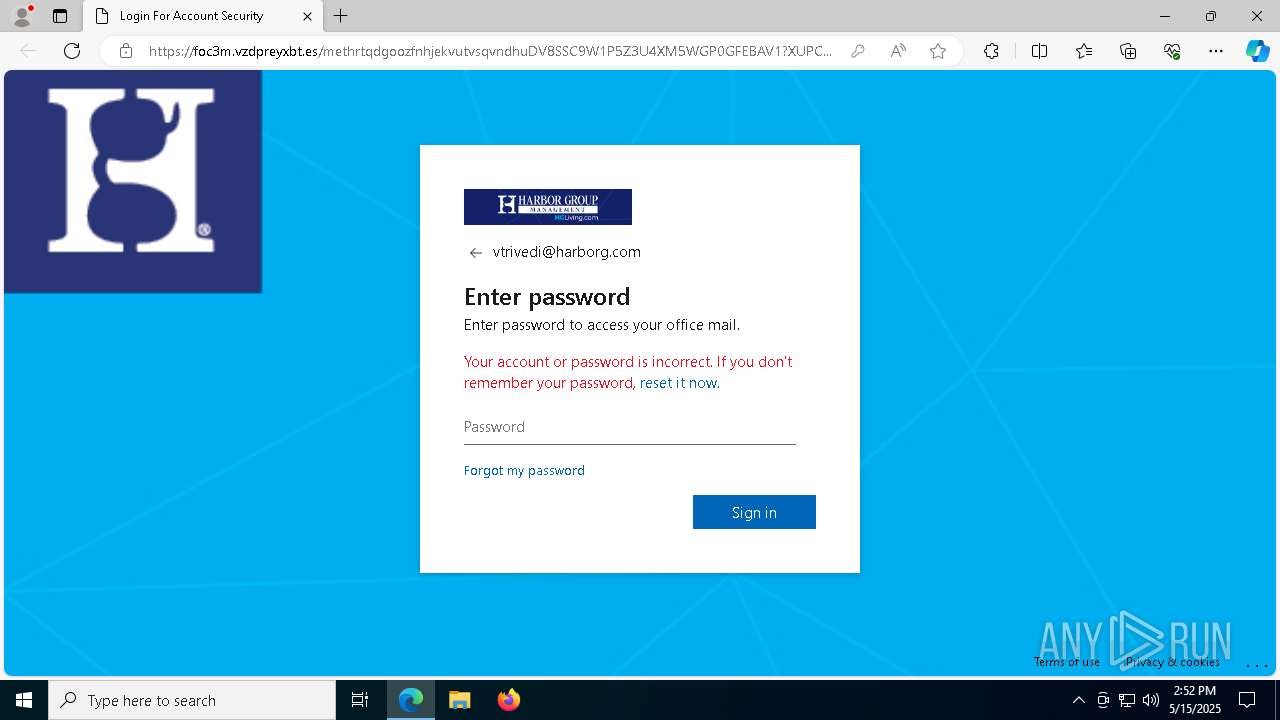This screenshot has width=1280, height=720.
Task: Toggle split screen view
Action: click(x=1039, y=51)
